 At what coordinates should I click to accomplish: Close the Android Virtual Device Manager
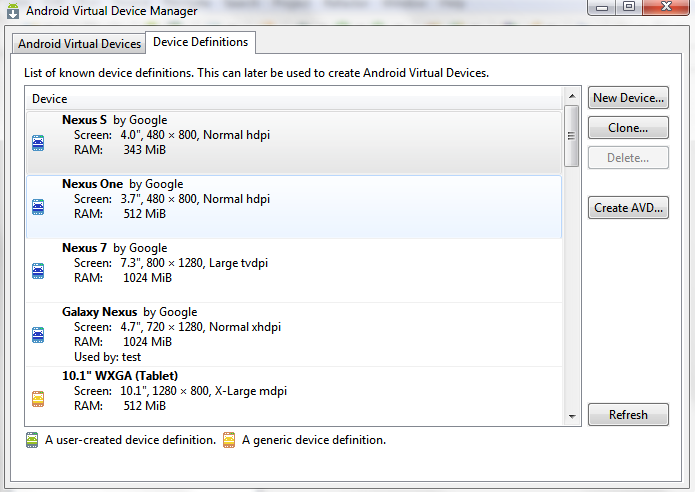point(666,8)
